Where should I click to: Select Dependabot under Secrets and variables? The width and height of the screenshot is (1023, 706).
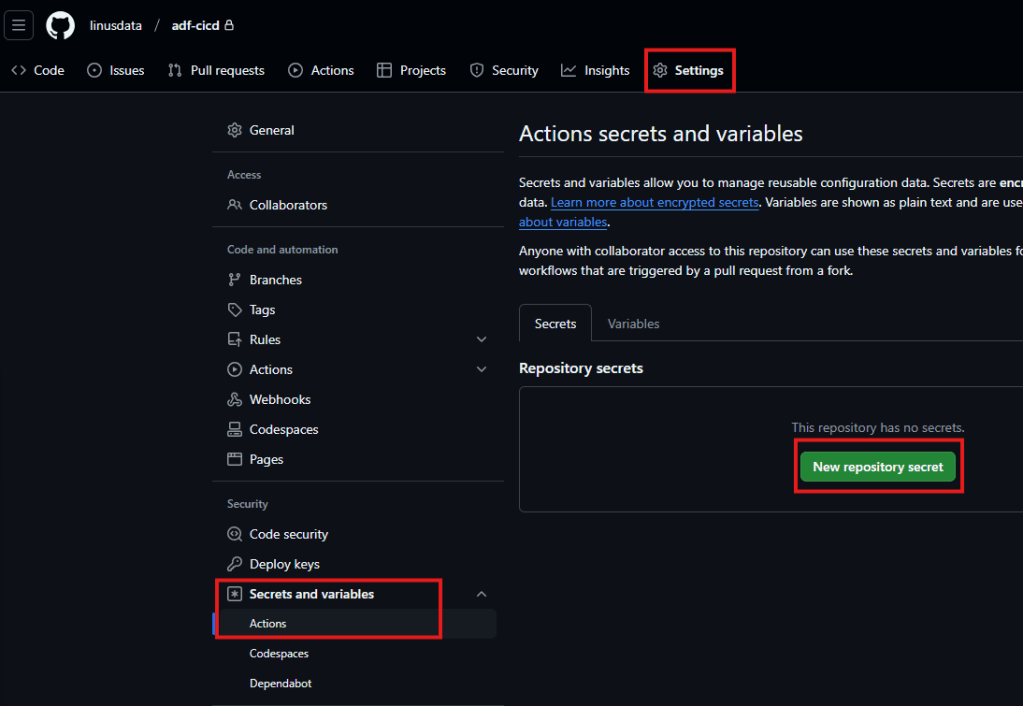click(x=280, y=684)
